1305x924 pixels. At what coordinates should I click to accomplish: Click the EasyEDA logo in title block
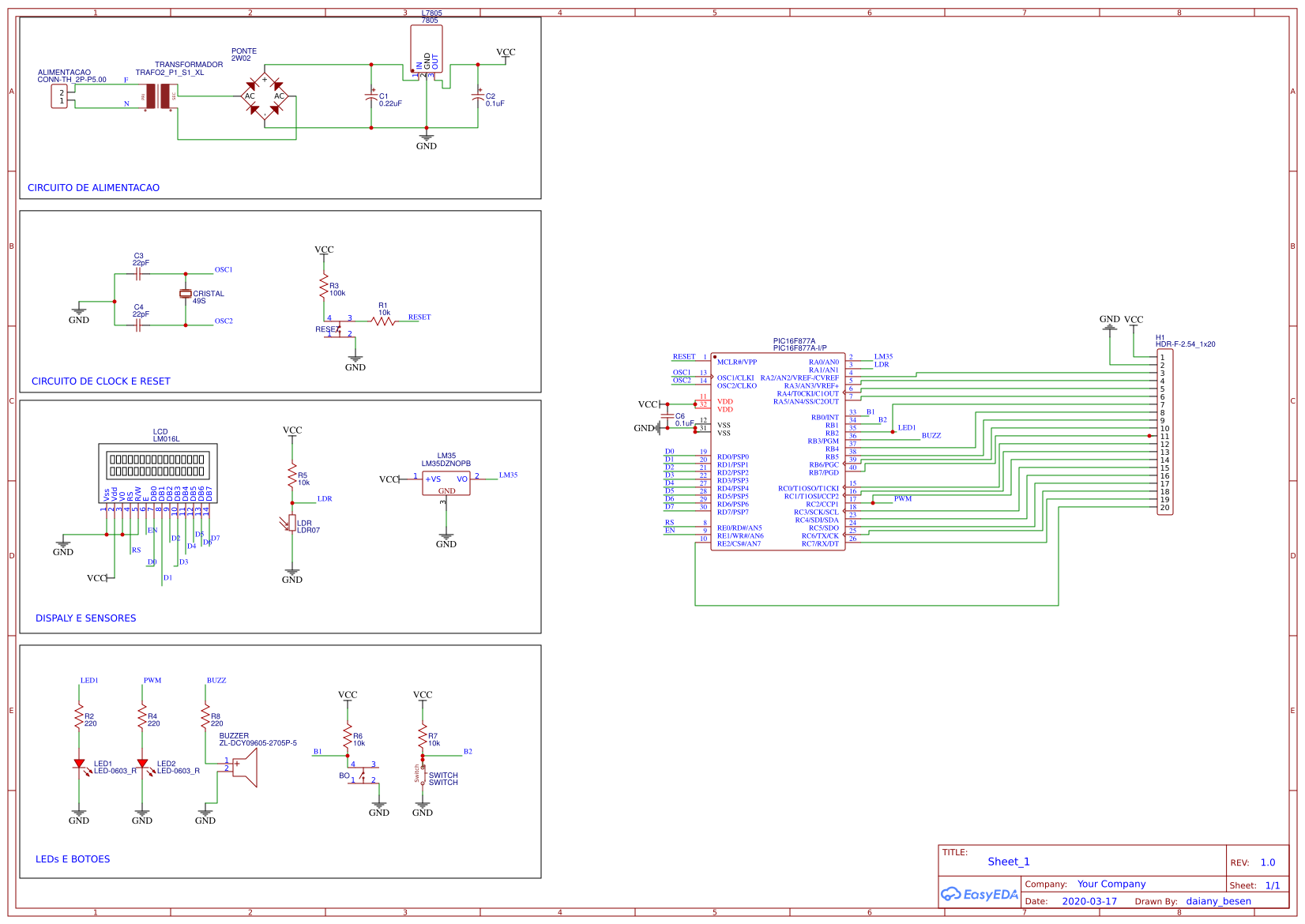tap(980, 894)
